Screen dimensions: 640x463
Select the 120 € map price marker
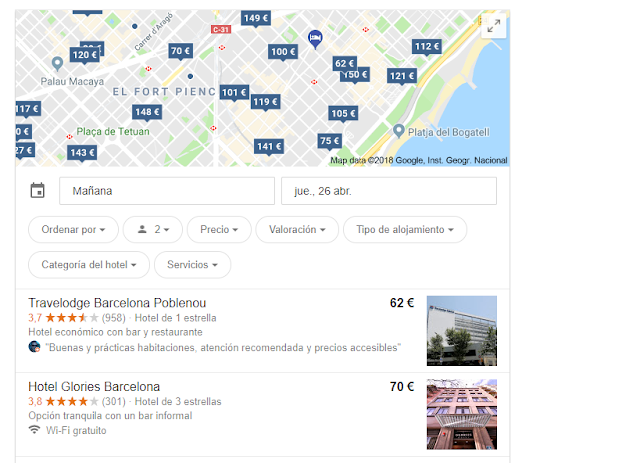84,55
